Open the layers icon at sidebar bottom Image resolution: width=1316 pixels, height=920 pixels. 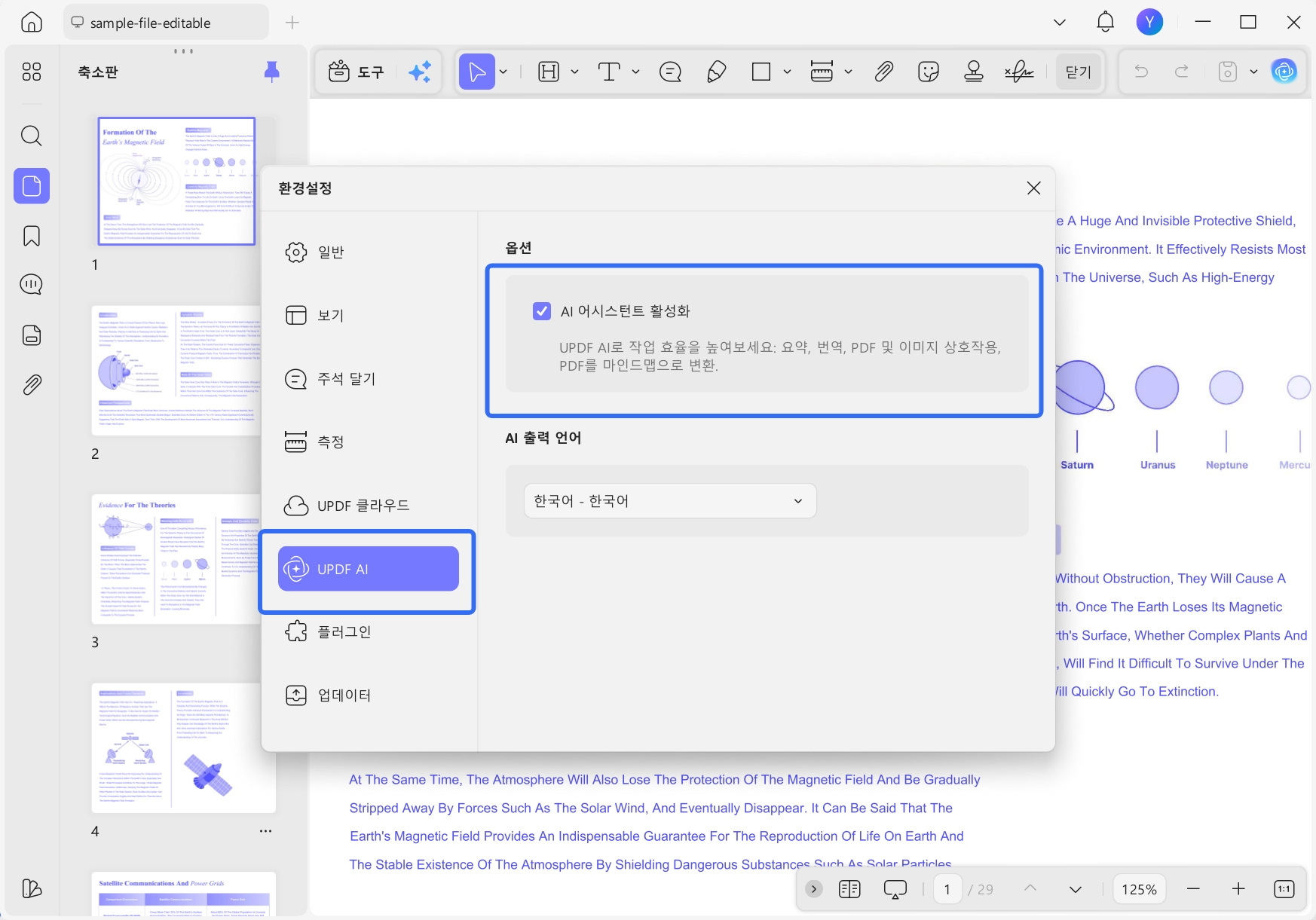32,888
